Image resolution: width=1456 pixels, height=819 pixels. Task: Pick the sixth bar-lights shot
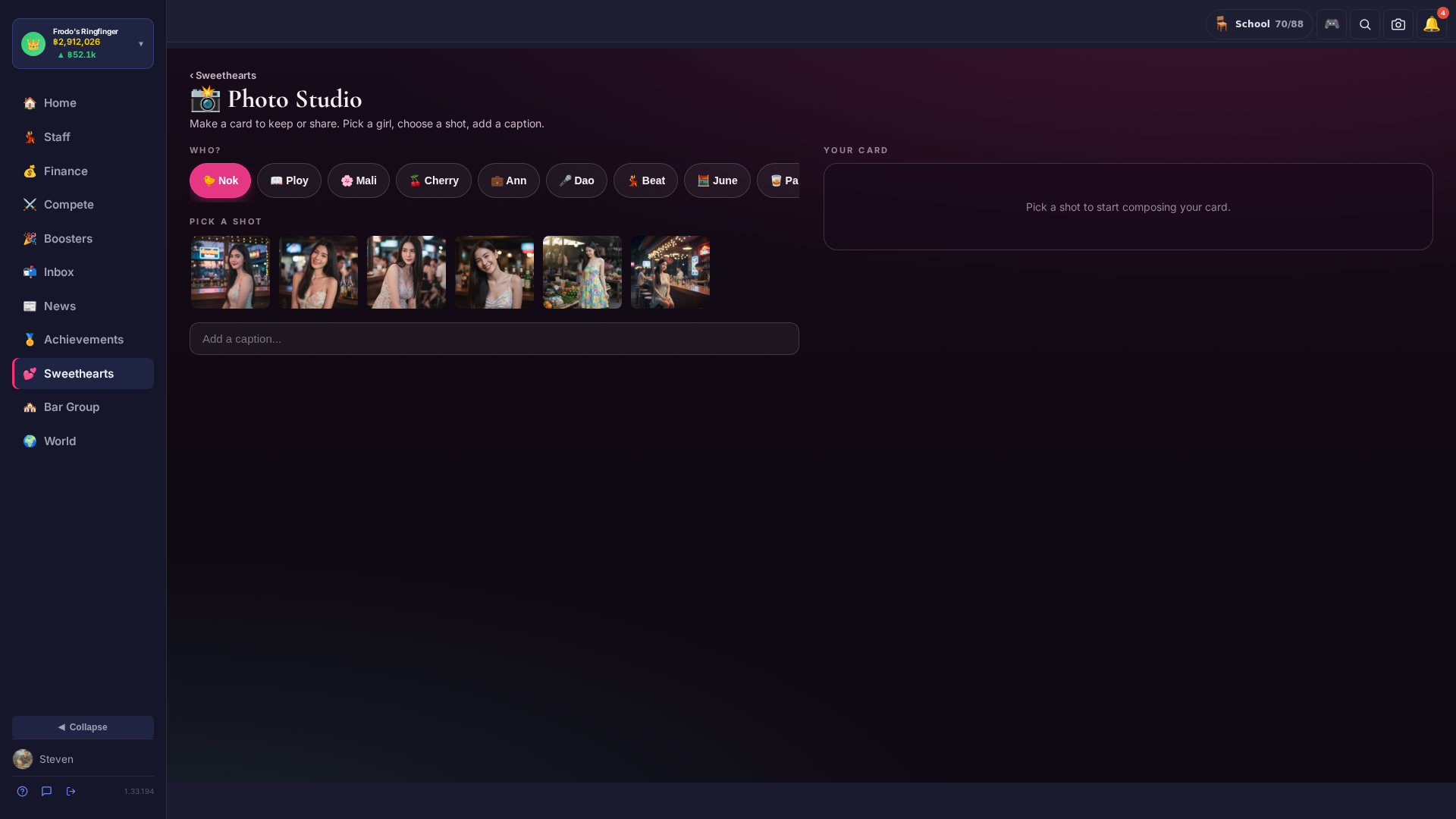[x=670, y=272]
